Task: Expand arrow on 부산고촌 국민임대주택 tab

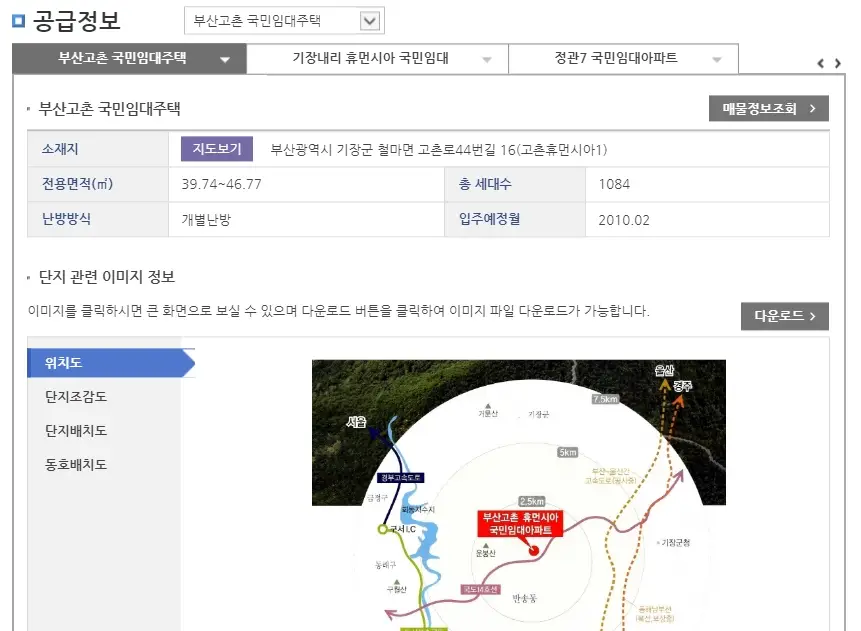Action: (x=225, y=60)
